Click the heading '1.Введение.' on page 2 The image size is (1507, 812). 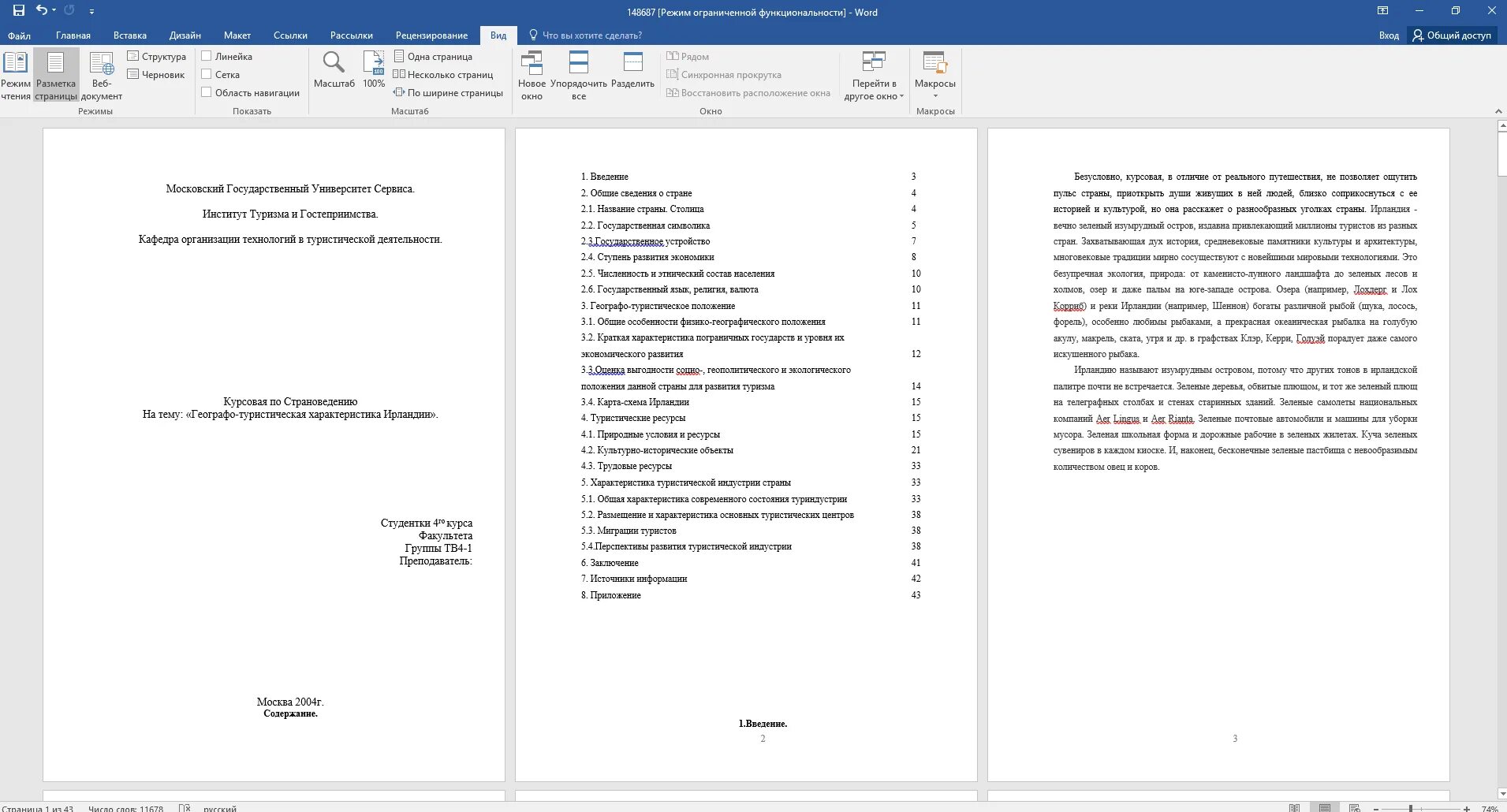coord(763,724)
